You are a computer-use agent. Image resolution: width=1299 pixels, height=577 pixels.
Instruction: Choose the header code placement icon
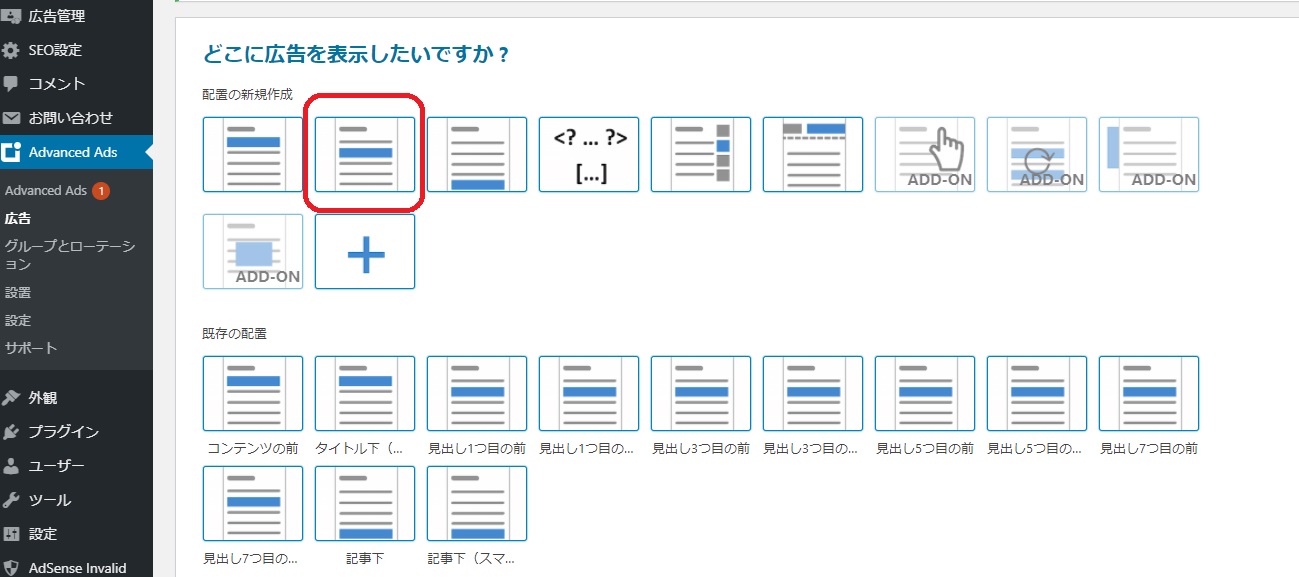[813, 154]
